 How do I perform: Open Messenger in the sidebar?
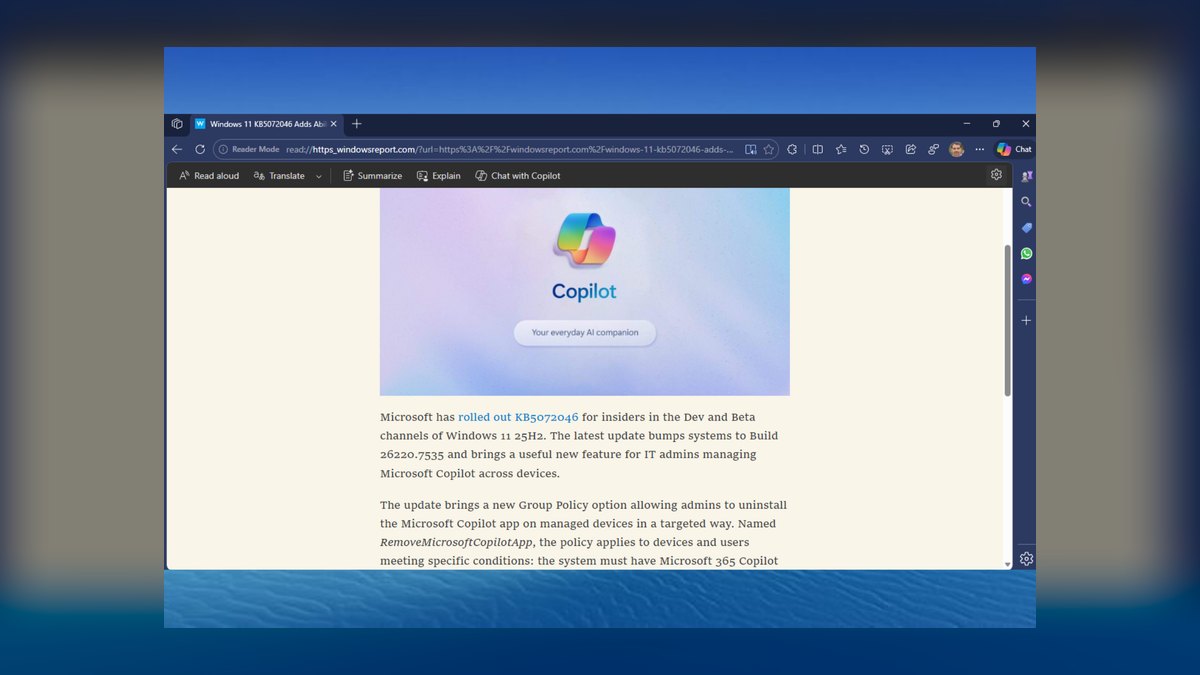click(1026, 279)
